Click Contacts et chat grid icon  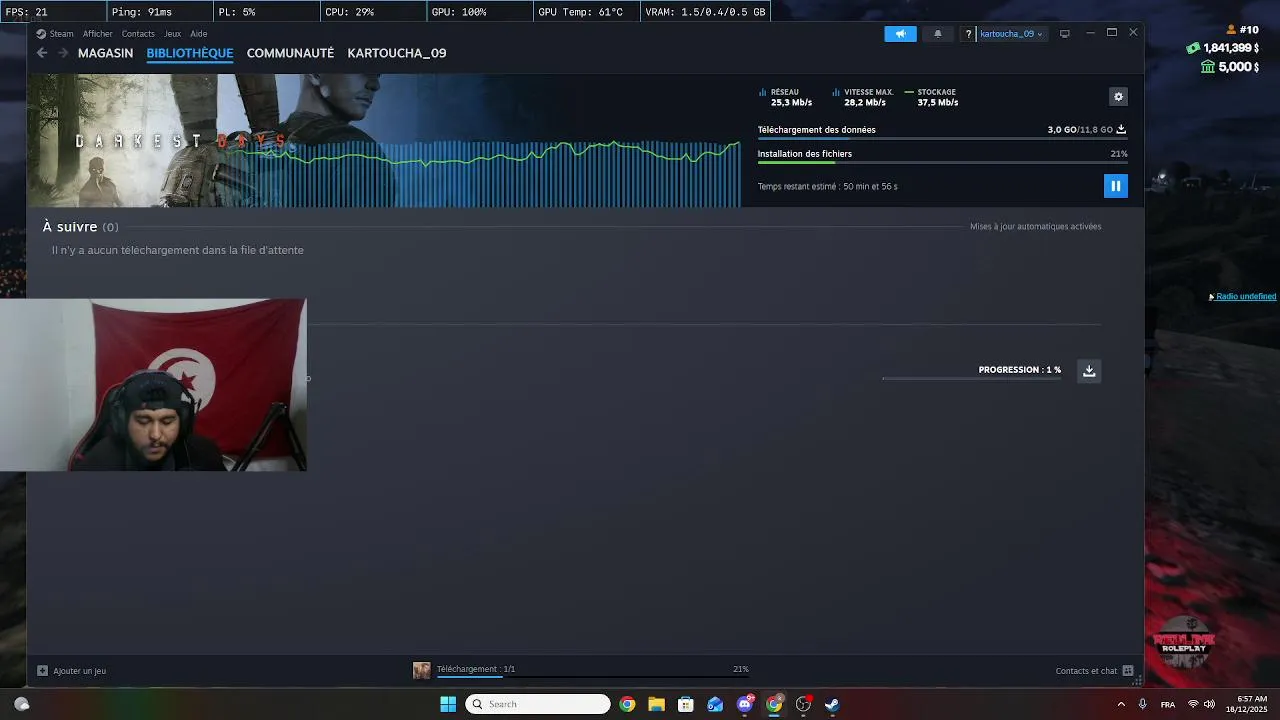tap(1128, 671)
